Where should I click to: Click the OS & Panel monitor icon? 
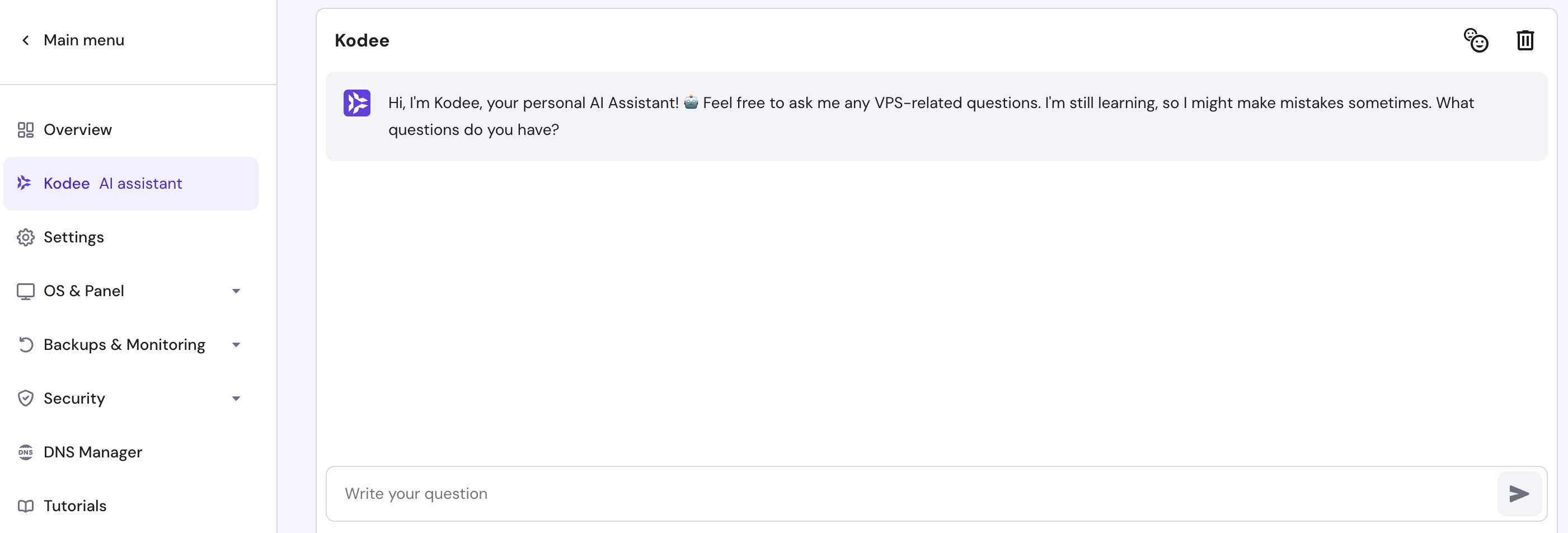click(x=26, y=291)
